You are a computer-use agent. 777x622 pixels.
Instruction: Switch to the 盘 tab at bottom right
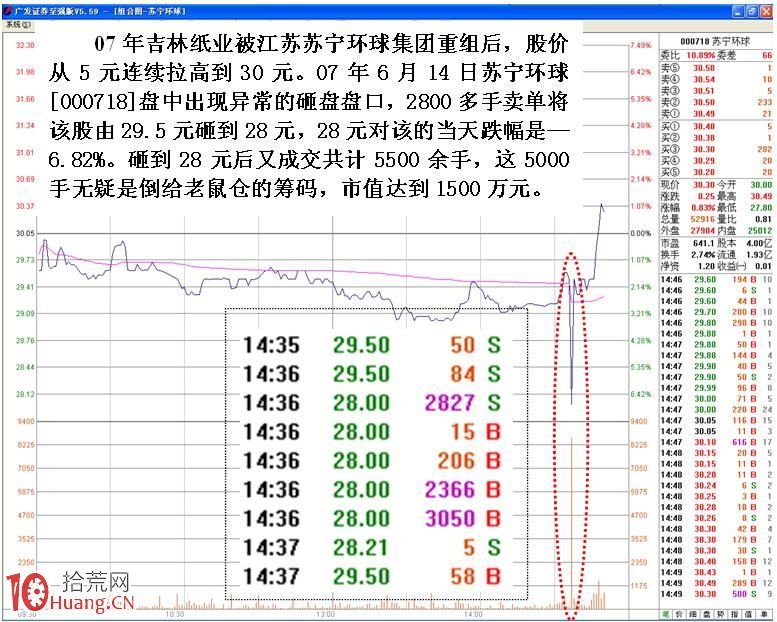coord(707,614)
